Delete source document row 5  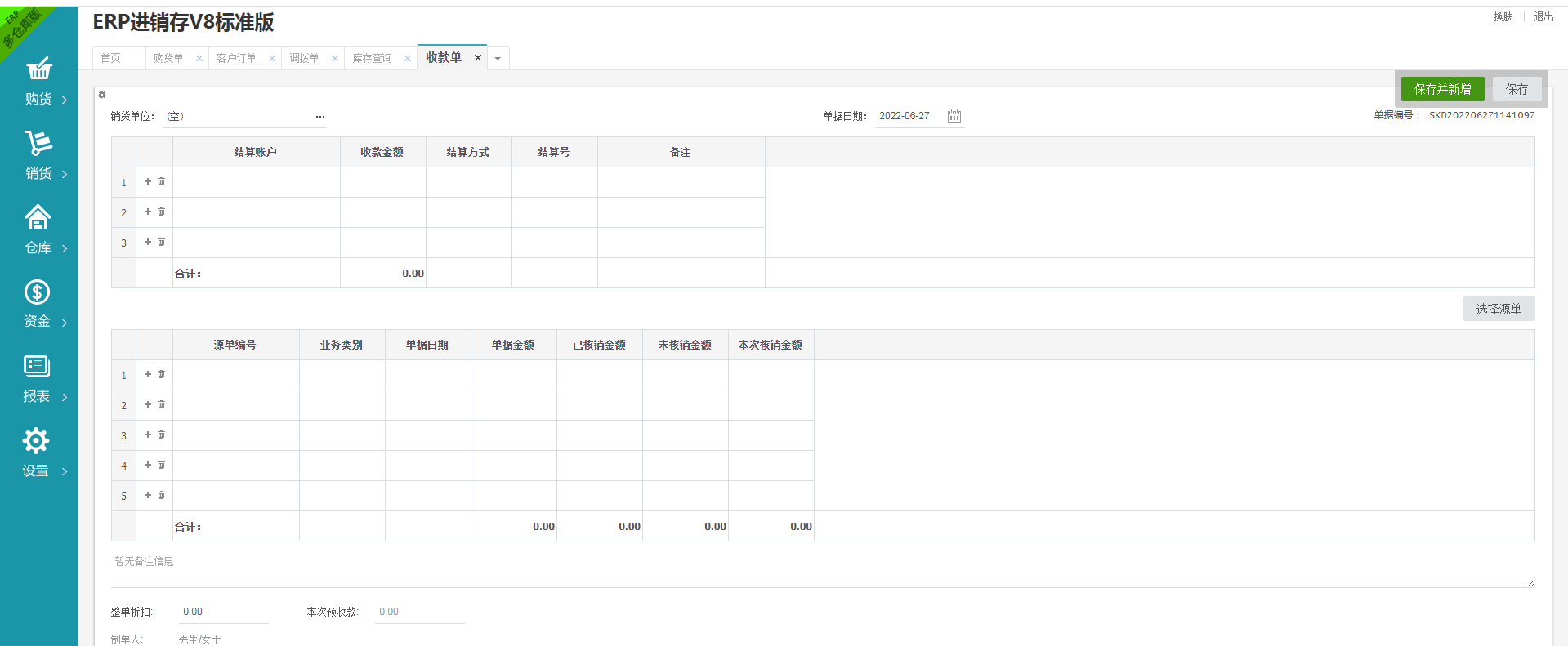(x=161, y=495)
